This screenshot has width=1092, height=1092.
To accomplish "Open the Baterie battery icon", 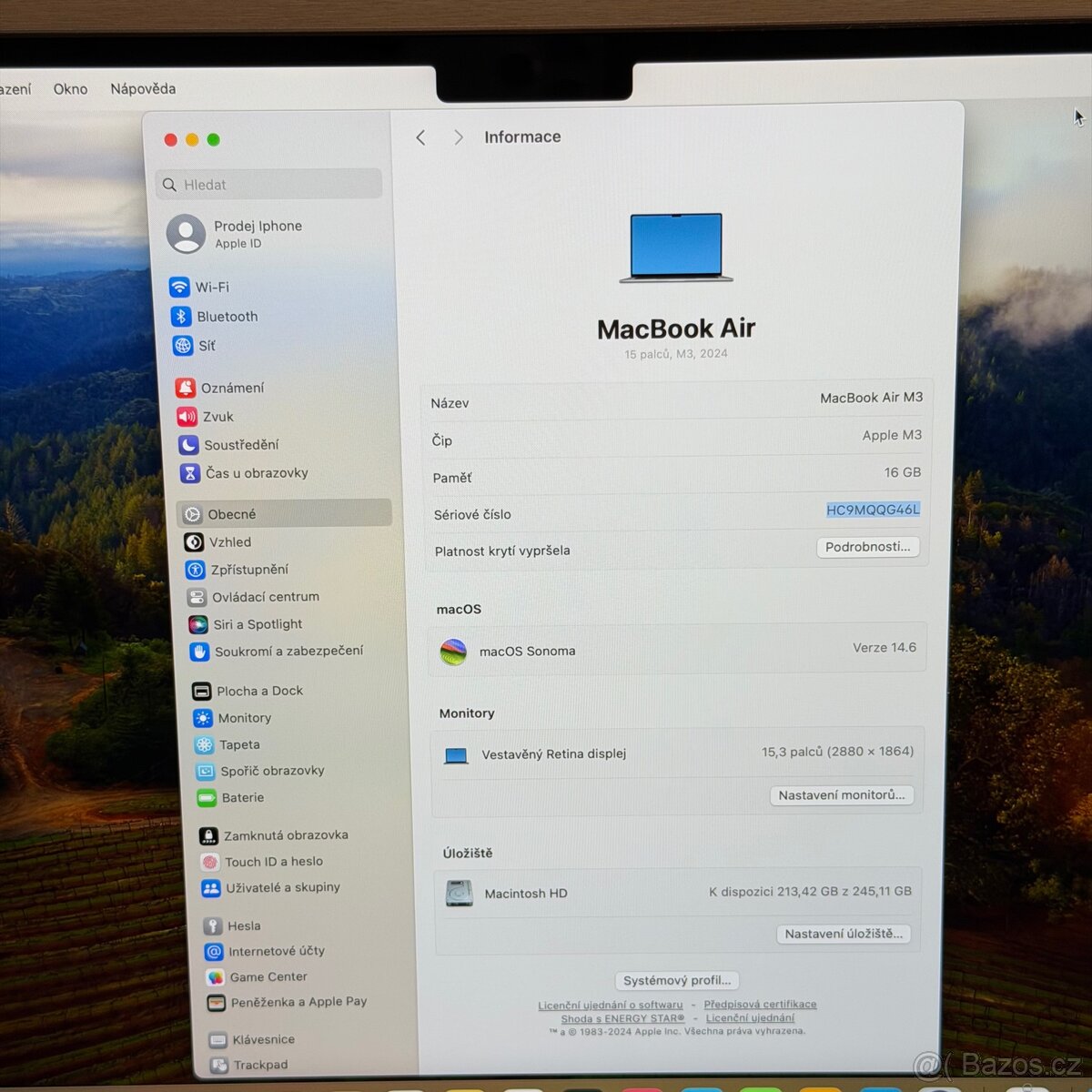I will (207, 798).
